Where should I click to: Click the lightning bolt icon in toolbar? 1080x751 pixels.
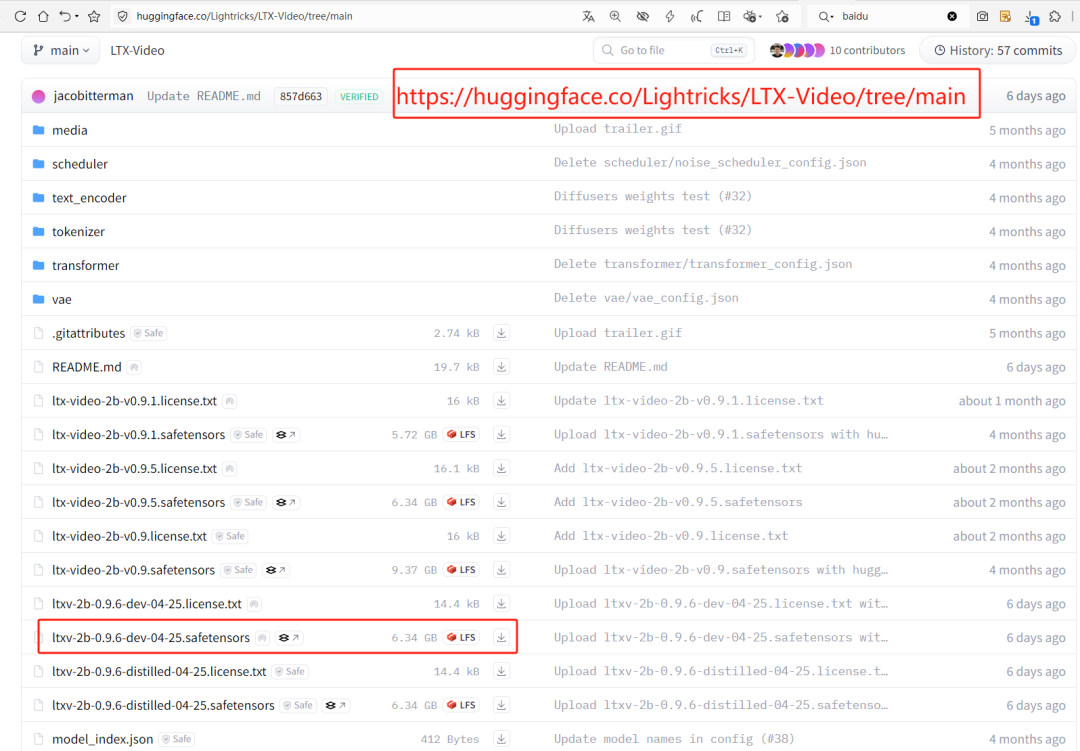pyautogui.click(x=669, y=16)
